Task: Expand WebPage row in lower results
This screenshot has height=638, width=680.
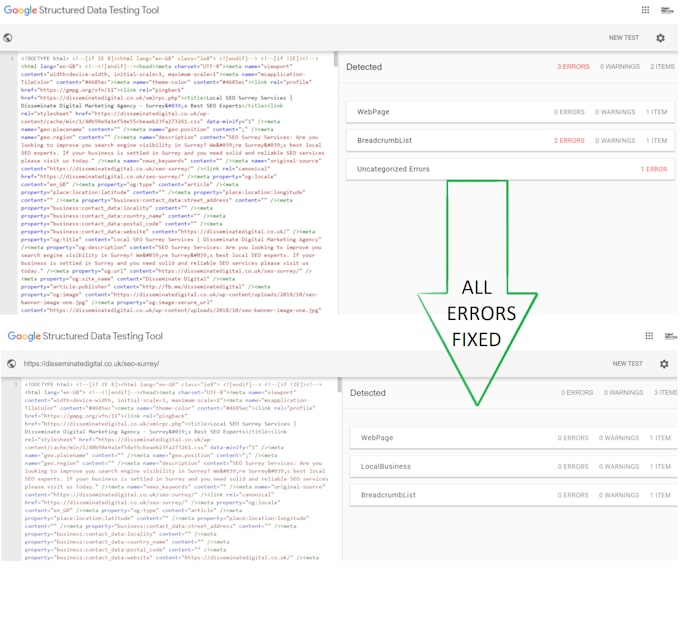Action: [514, 438]
